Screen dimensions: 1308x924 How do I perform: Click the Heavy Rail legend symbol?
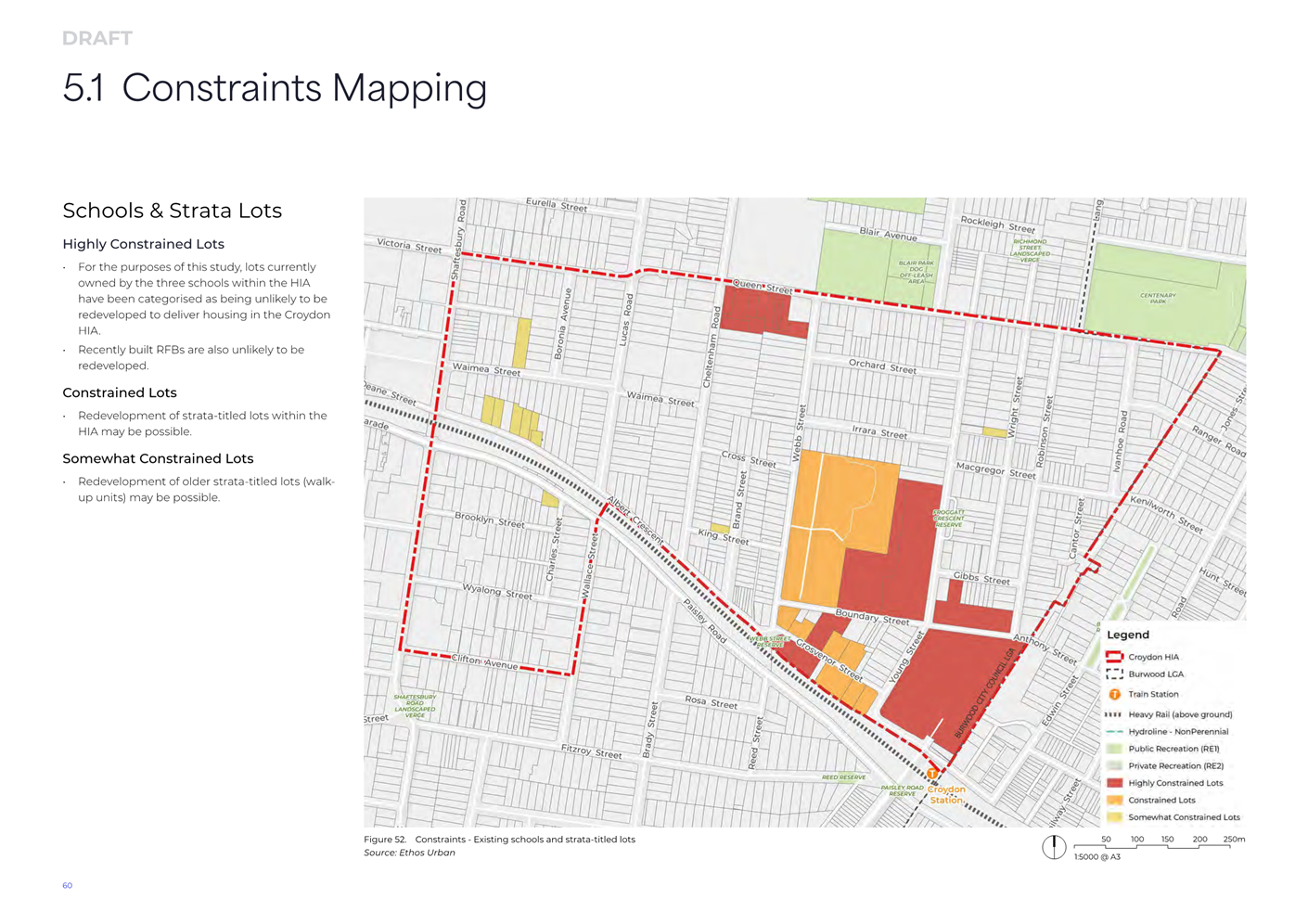coord(1114,714)
